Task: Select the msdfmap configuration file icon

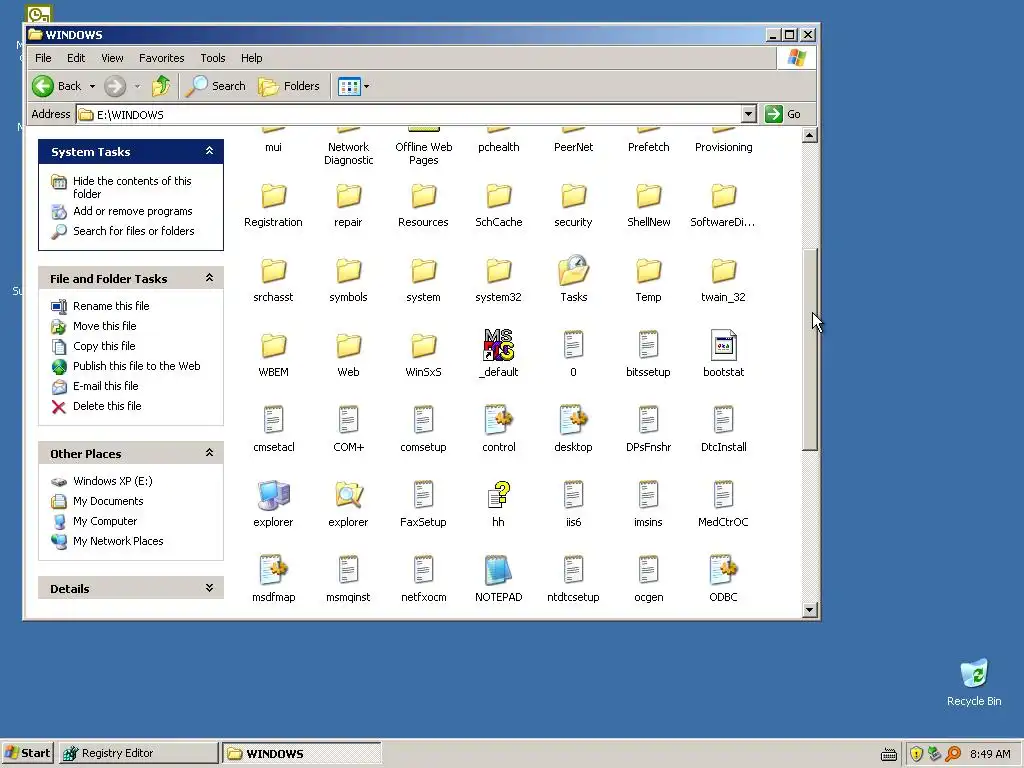Action: pos(274,570)
